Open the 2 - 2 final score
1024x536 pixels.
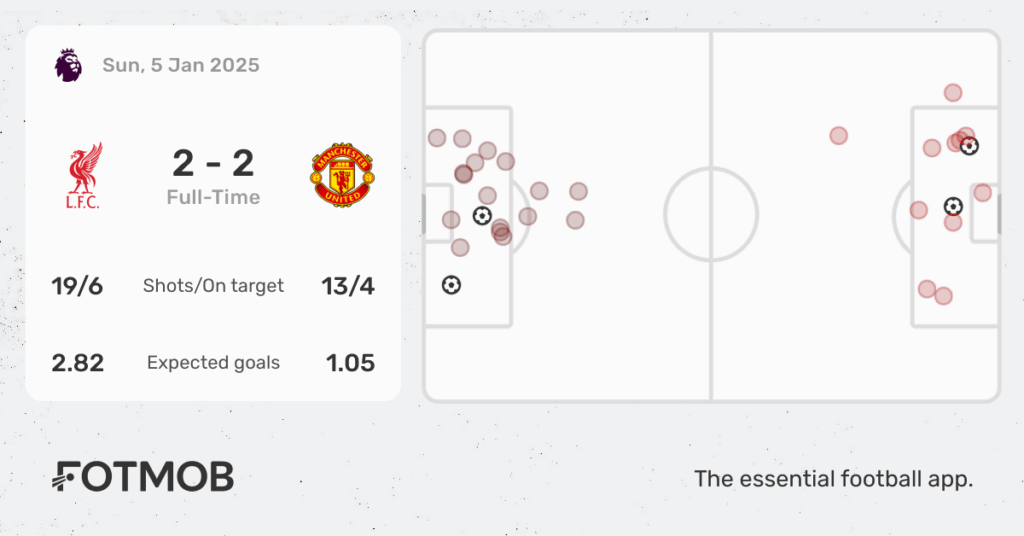point(213,162)
